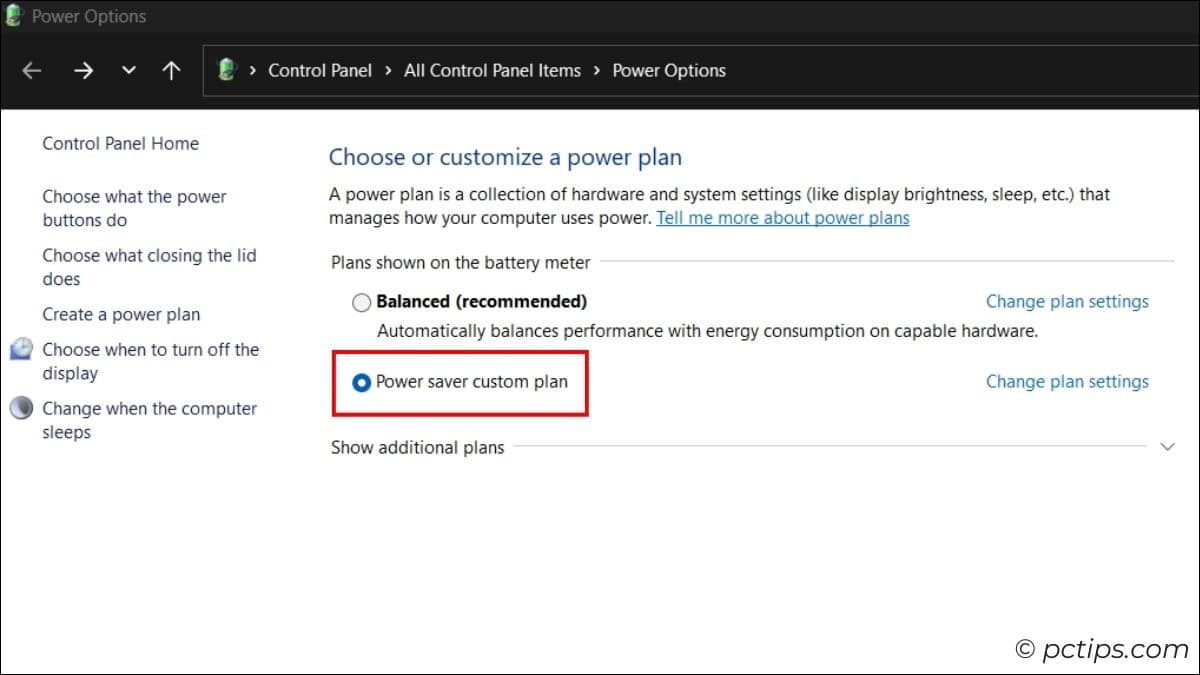Image resolution: width=1200 pixels, height=675 pixels.
Task: Change plan settings for Power saver plan
Action: click(x=1067, y=381)
